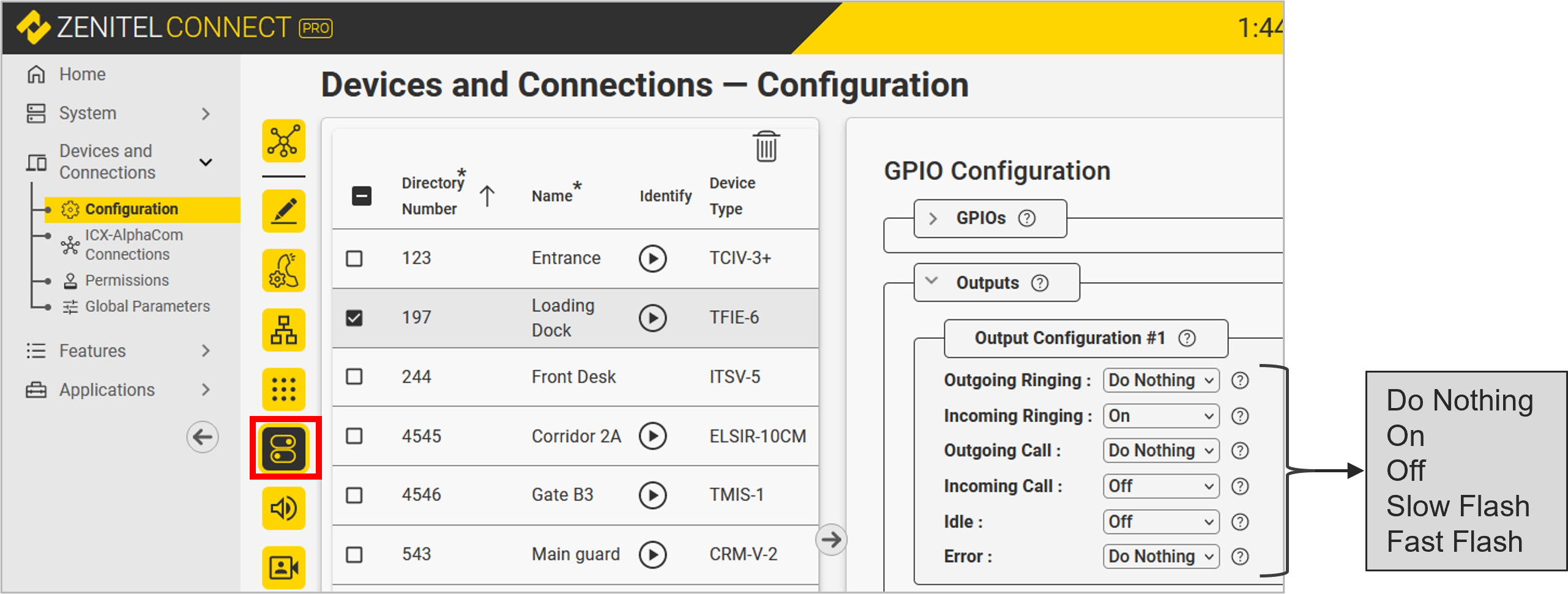Open Permissions in the sidebar
This screenshot has width=1568, height=594.
127,280
